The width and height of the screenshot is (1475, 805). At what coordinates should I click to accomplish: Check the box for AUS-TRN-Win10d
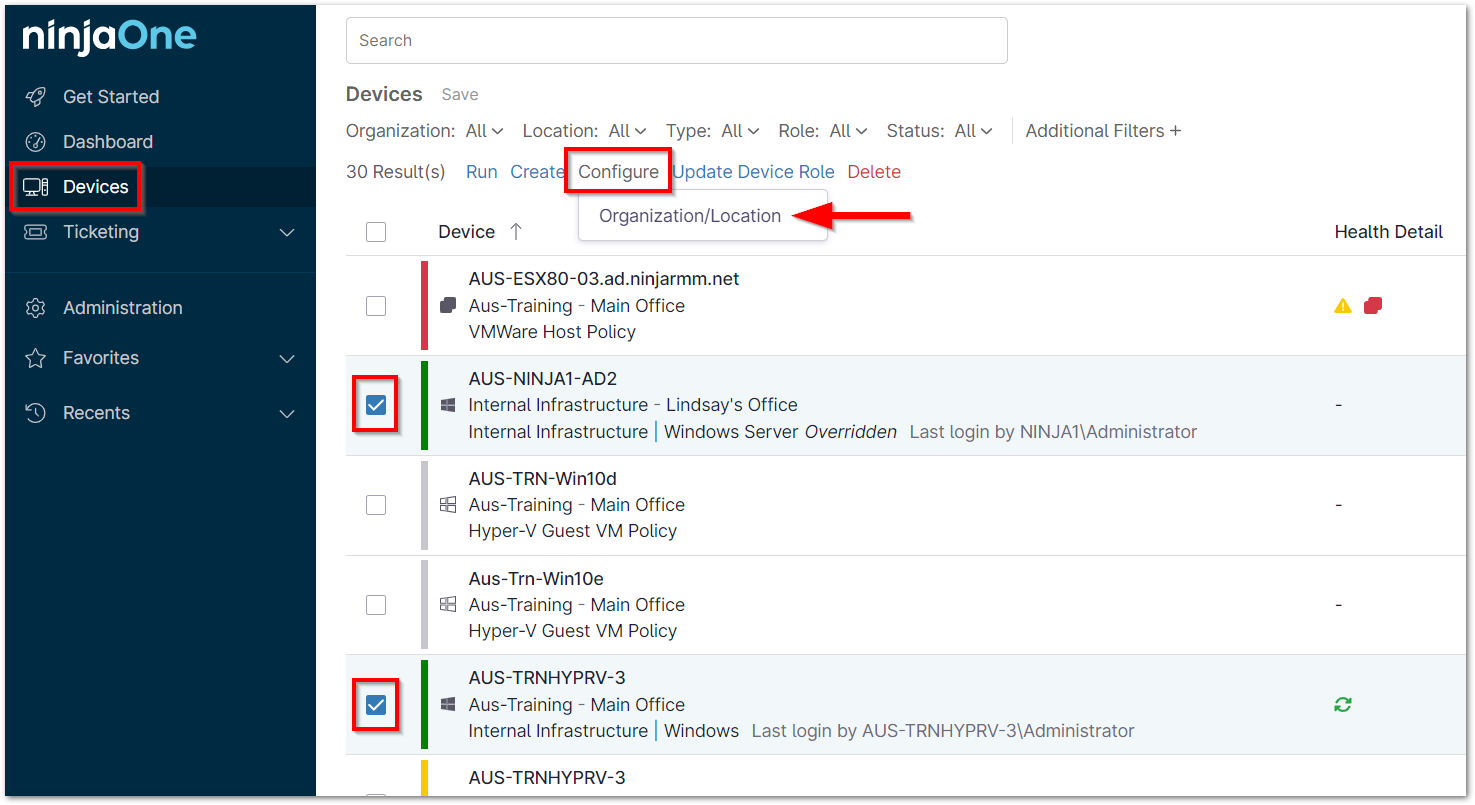(376, 505)
